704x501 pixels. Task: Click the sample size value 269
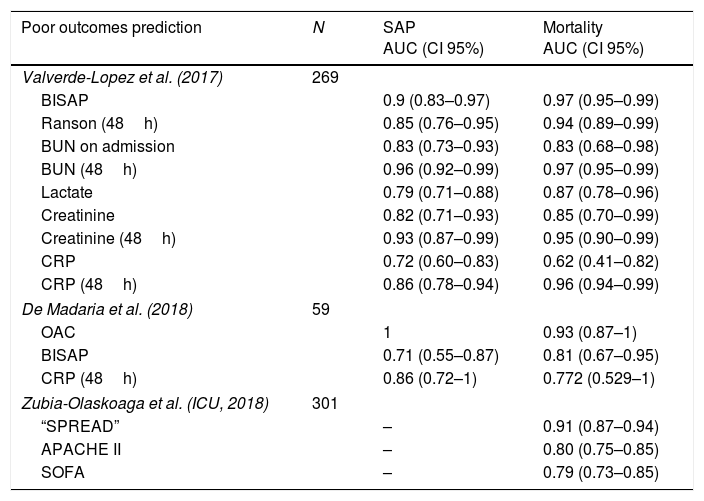coord(326,78)
